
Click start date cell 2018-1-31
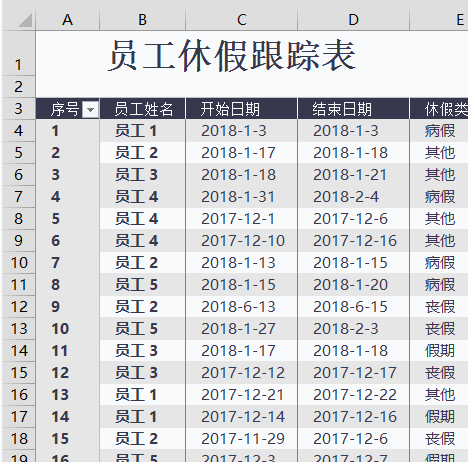coord(242,197)
